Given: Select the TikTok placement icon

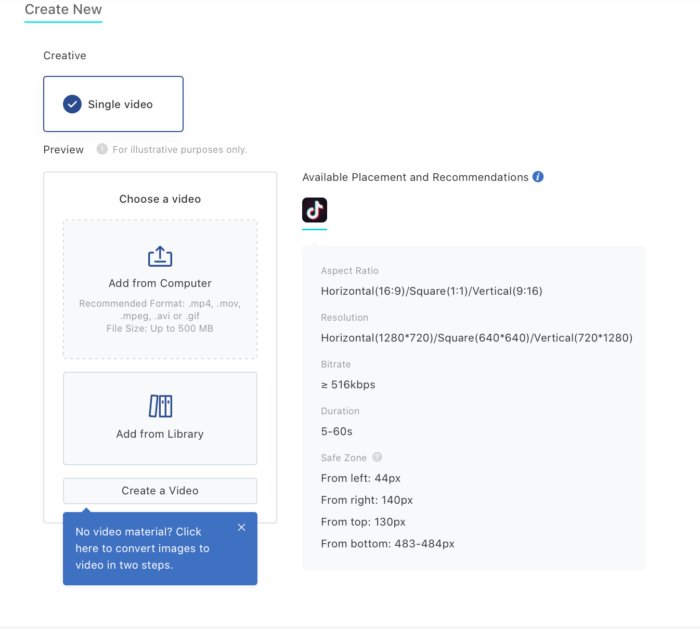Looking at the screenshot, I should [314, 210].
